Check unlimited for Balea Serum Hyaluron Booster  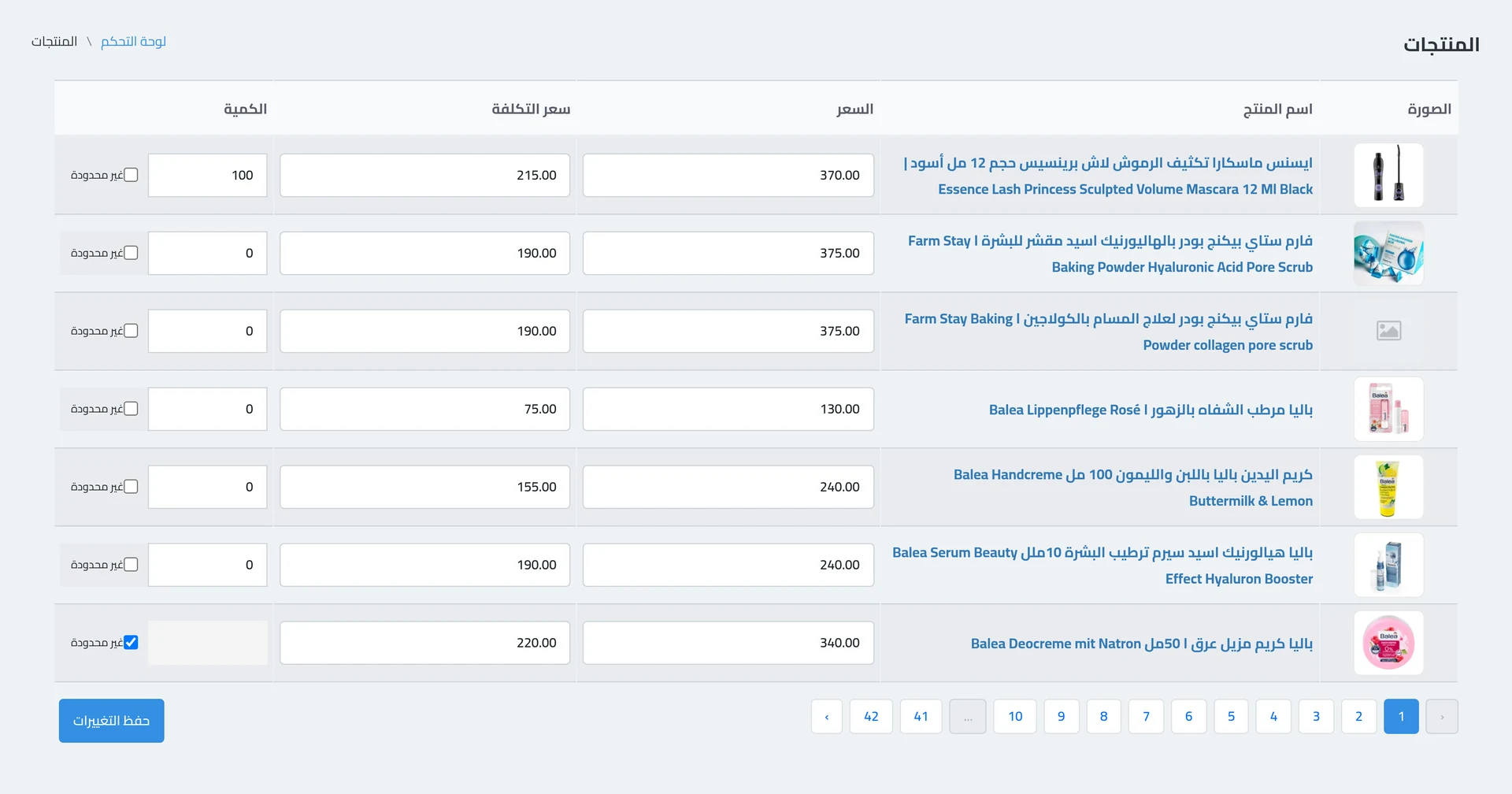[131, 565]
